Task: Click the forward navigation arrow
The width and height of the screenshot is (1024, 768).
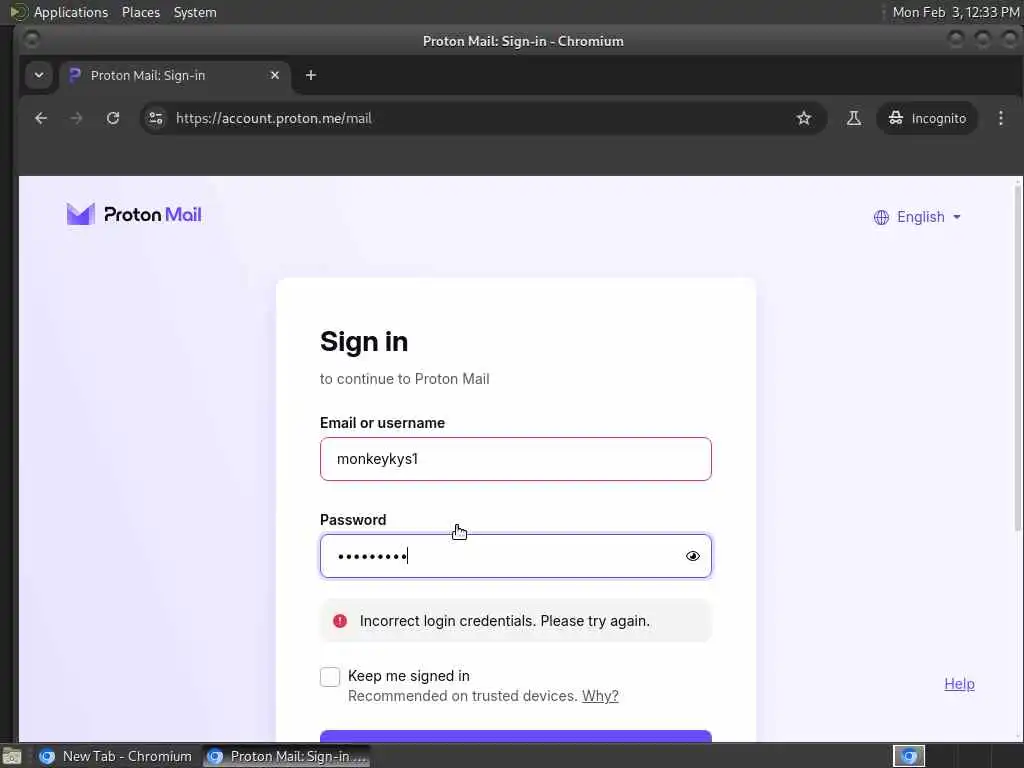Action: 76,118
